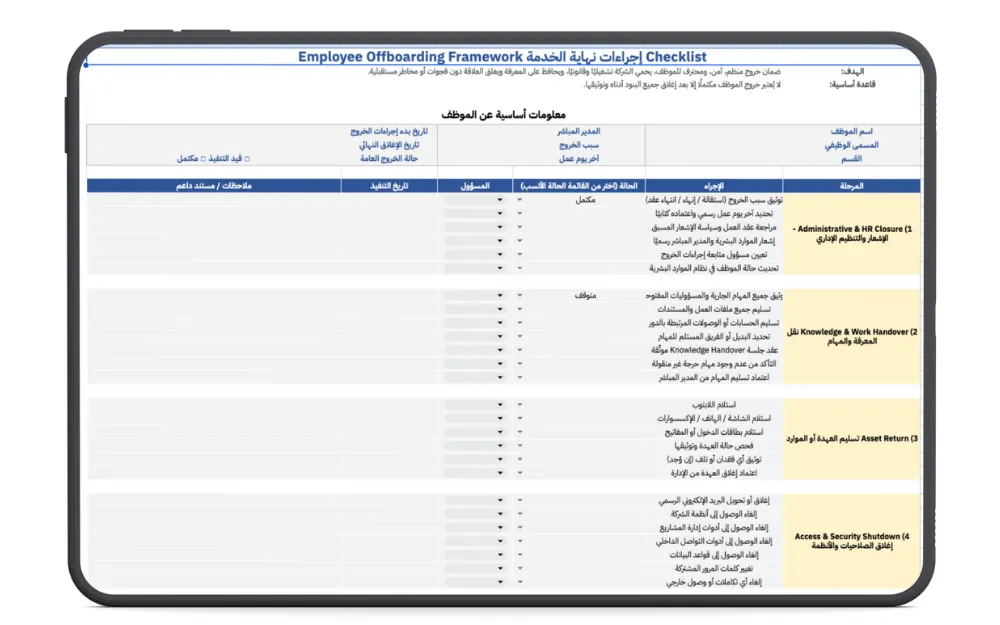The height and width of the screenshot is (625, 1000).
Task: Open المسؤول dropdown for استلام بطاقات الدخول row
Action: coord(500,432)
